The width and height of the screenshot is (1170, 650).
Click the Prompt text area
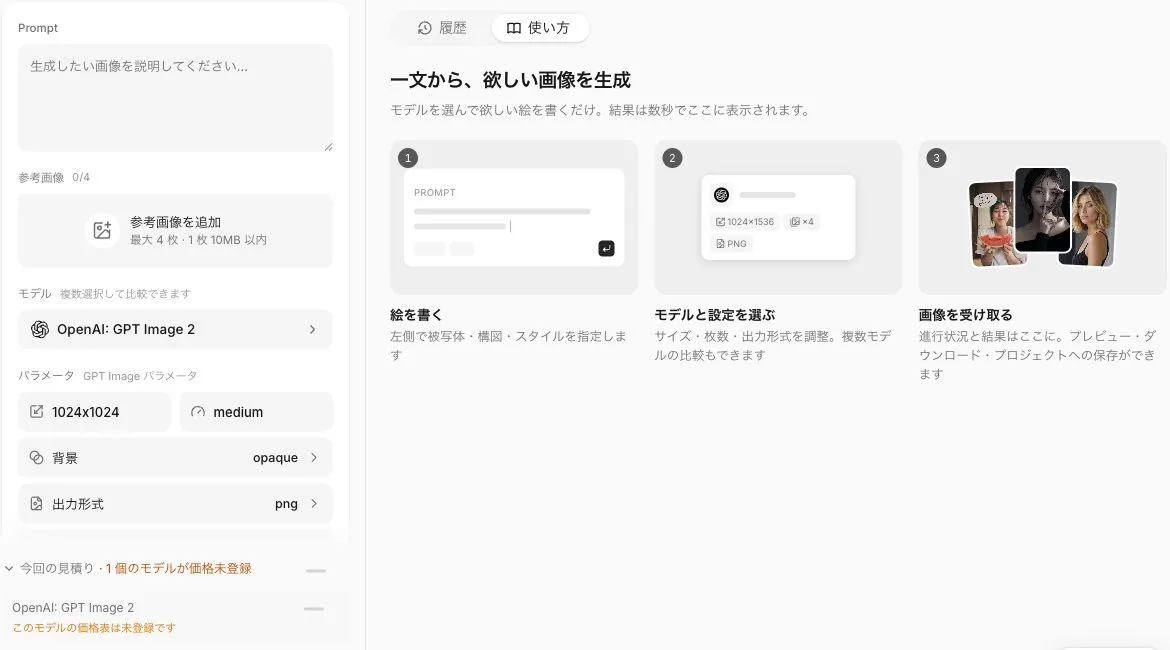tap(175, 98)
